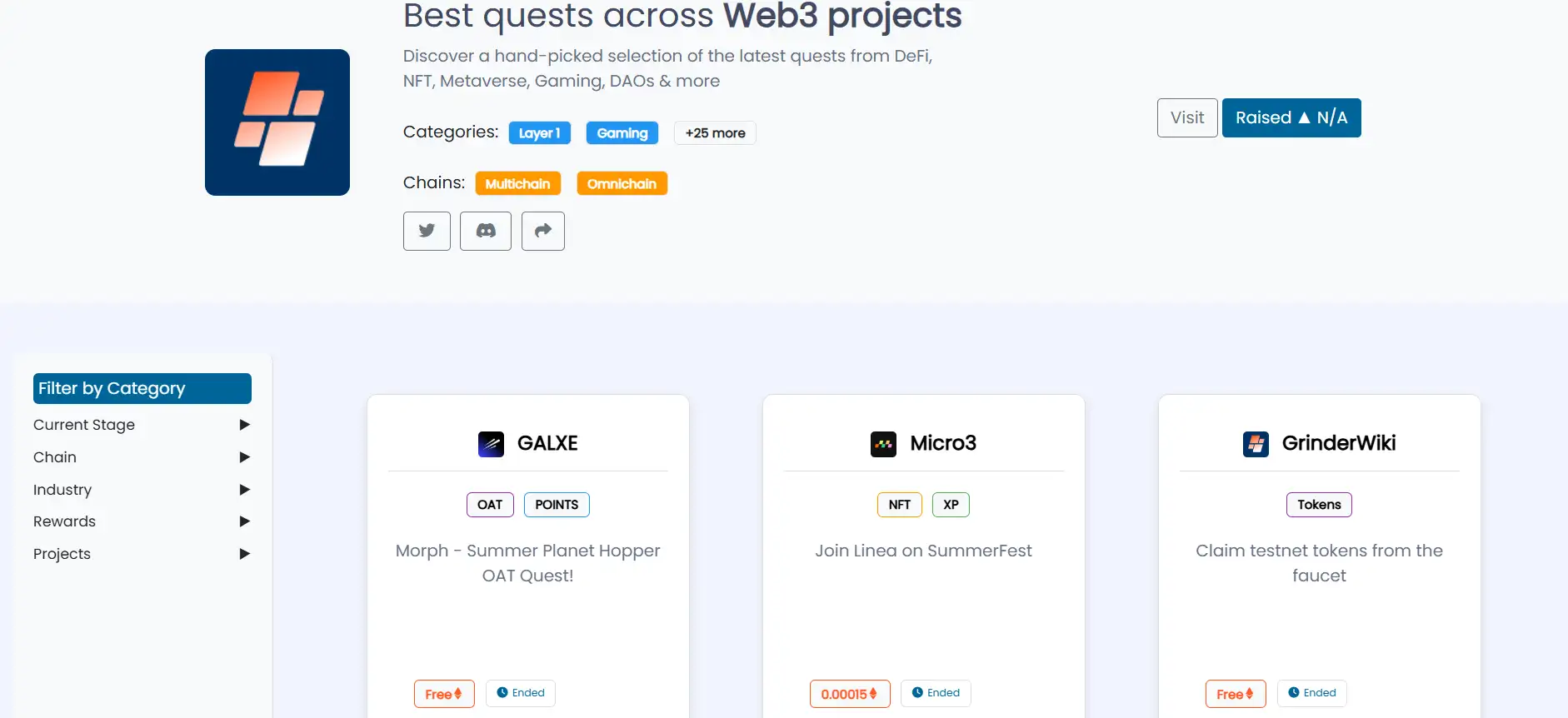Click the share arrow icon

click(543, 231)
